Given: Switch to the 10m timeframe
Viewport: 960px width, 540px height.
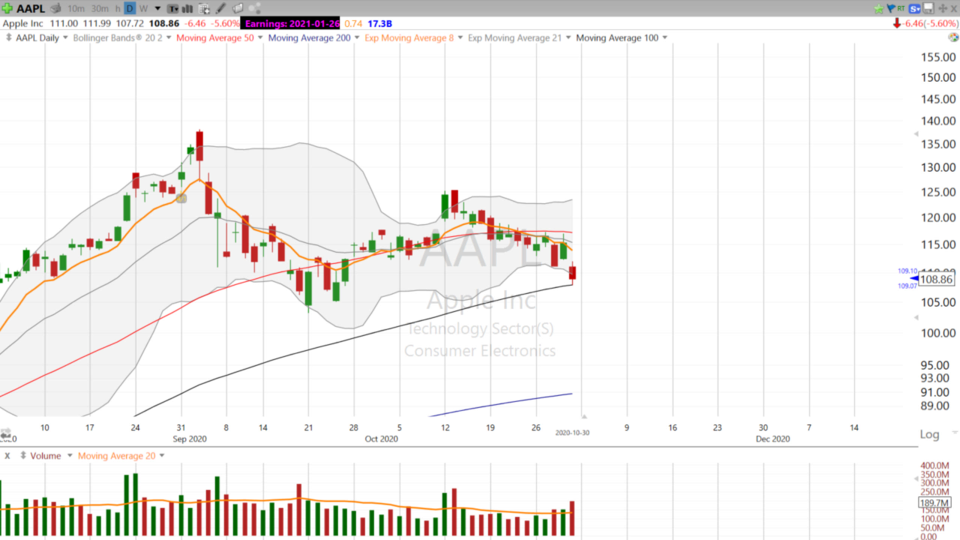Looking at the screenshot, I should 76,9.
